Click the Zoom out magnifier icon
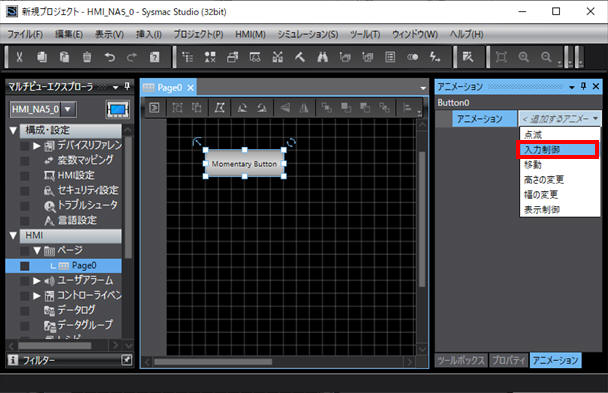Viewport: 608px width, 393px height. coord(546,57)
